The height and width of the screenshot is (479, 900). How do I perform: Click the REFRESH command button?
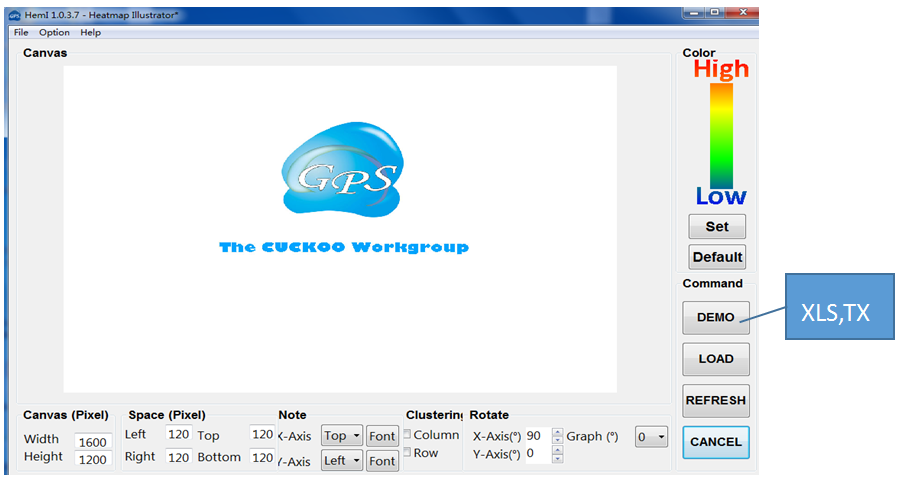(716, 400)
